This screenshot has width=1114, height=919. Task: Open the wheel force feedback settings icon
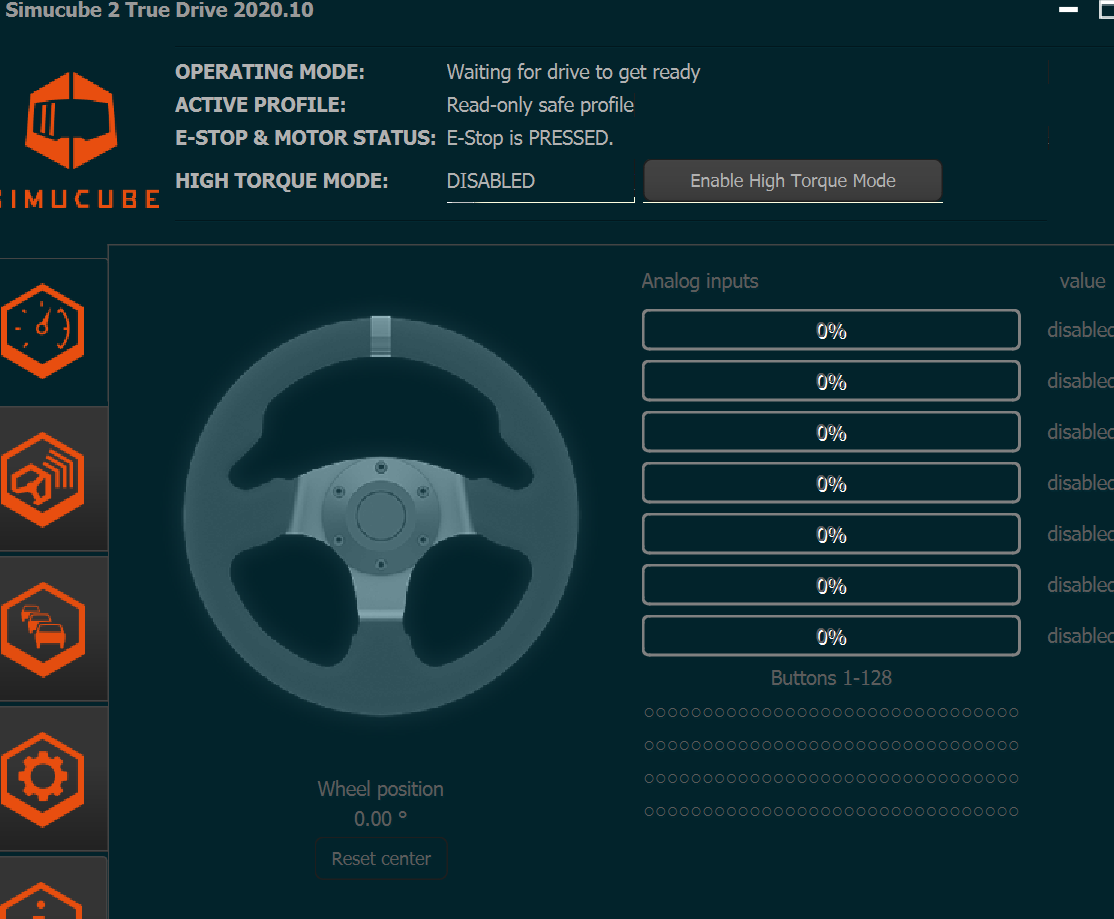tap(43, 480)
